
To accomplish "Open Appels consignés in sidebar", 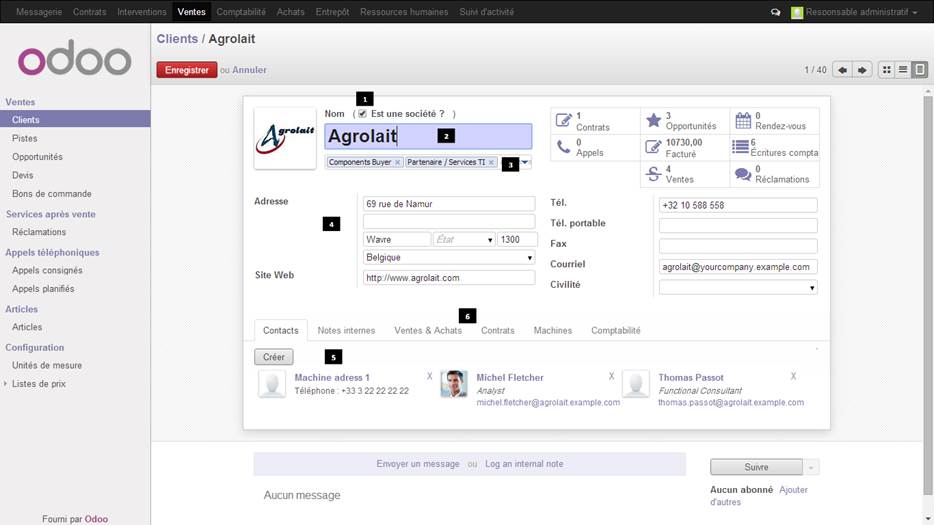I will click(47, 270).
